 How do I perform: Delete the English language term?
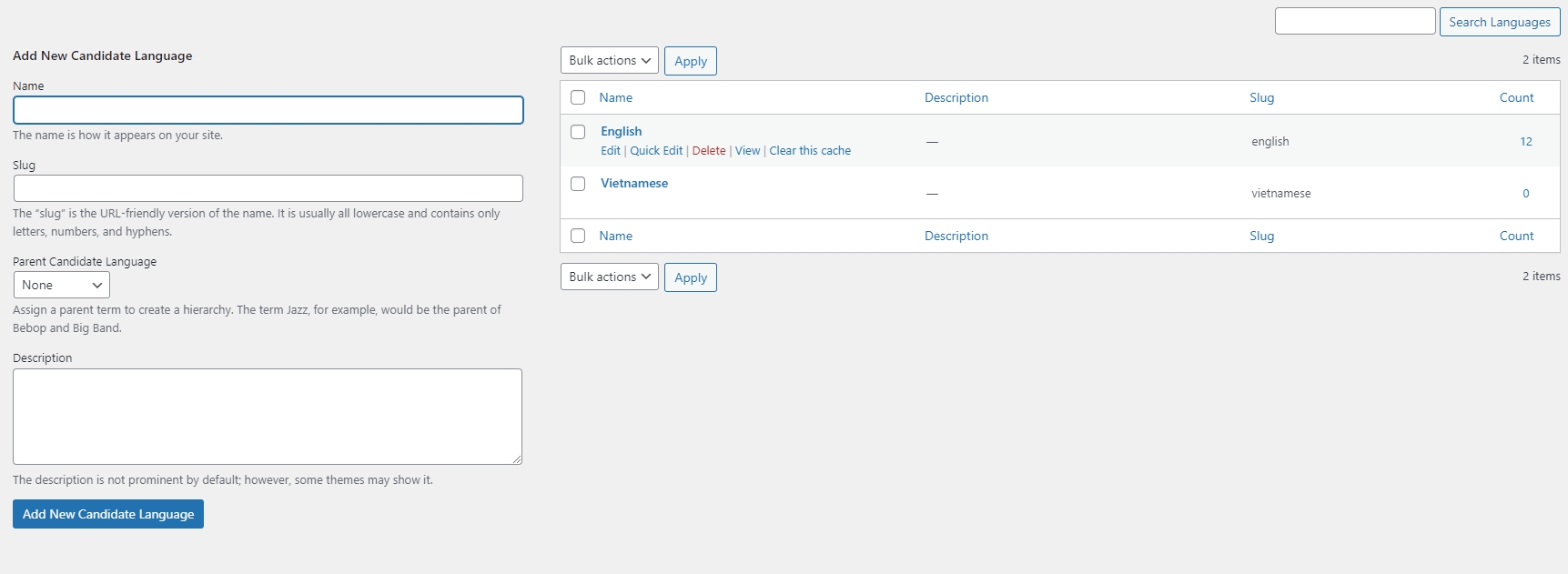coord(709,151)
